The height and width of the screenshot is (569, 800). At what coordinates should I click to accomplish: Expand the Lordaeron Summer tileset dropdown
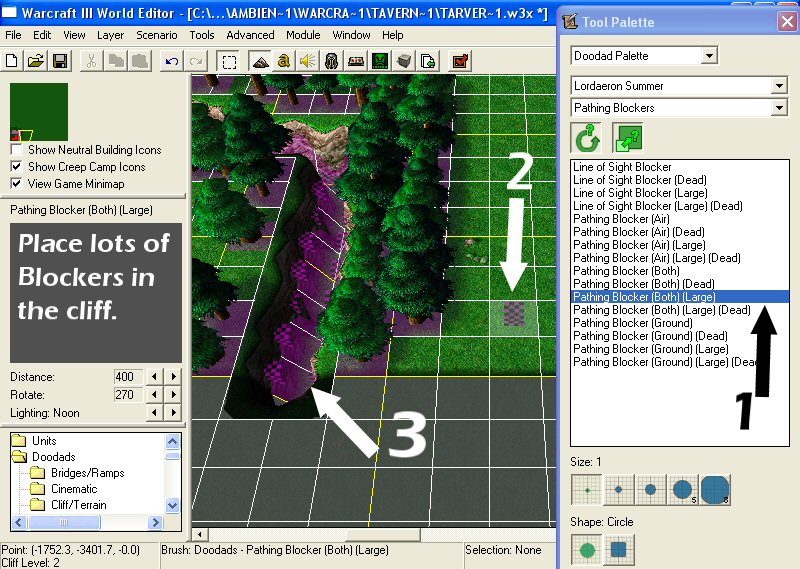(679, 86)
